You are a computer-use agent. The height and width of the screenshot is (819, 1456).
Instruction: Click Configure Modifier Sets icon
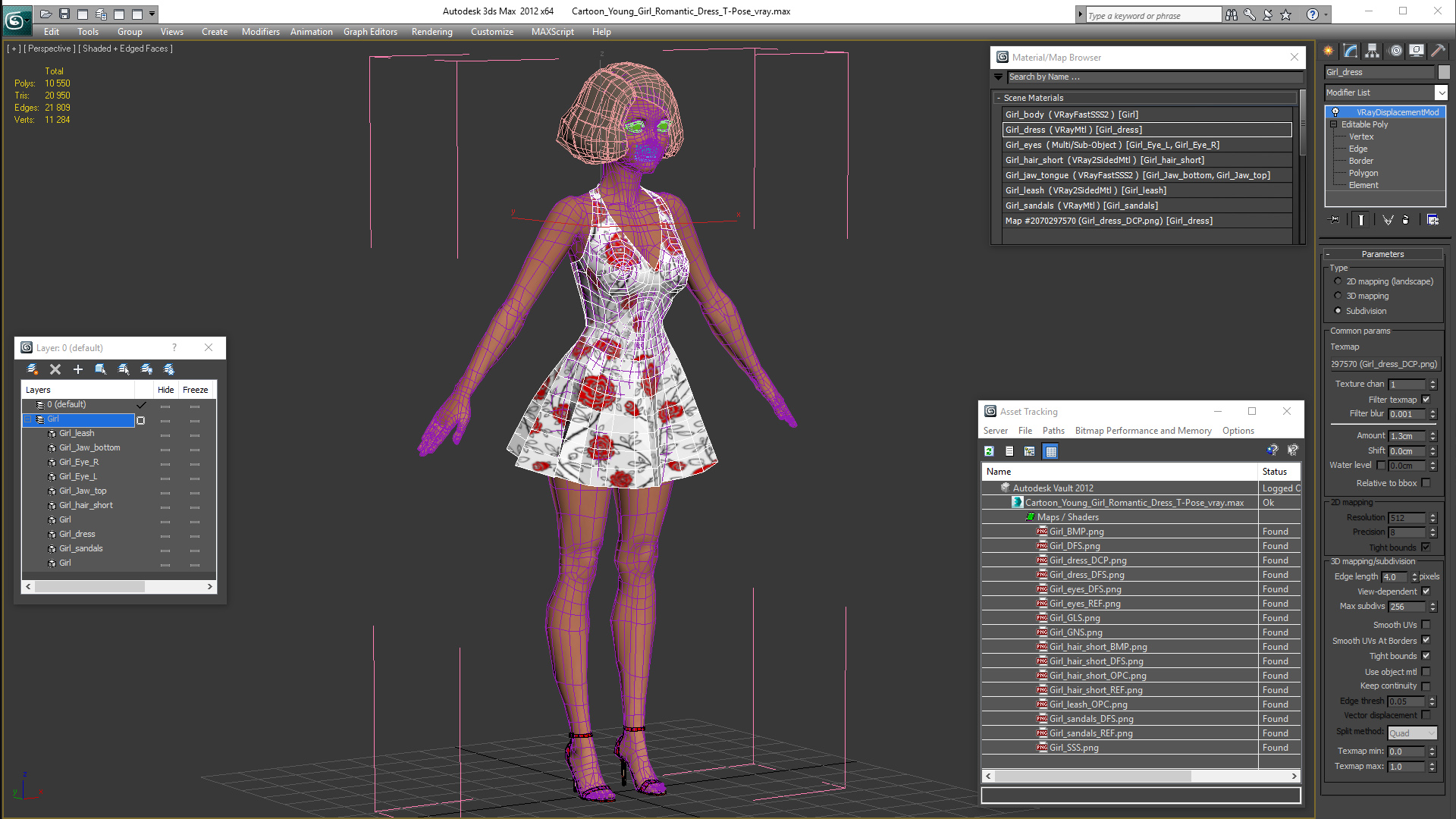[1432, 220]
